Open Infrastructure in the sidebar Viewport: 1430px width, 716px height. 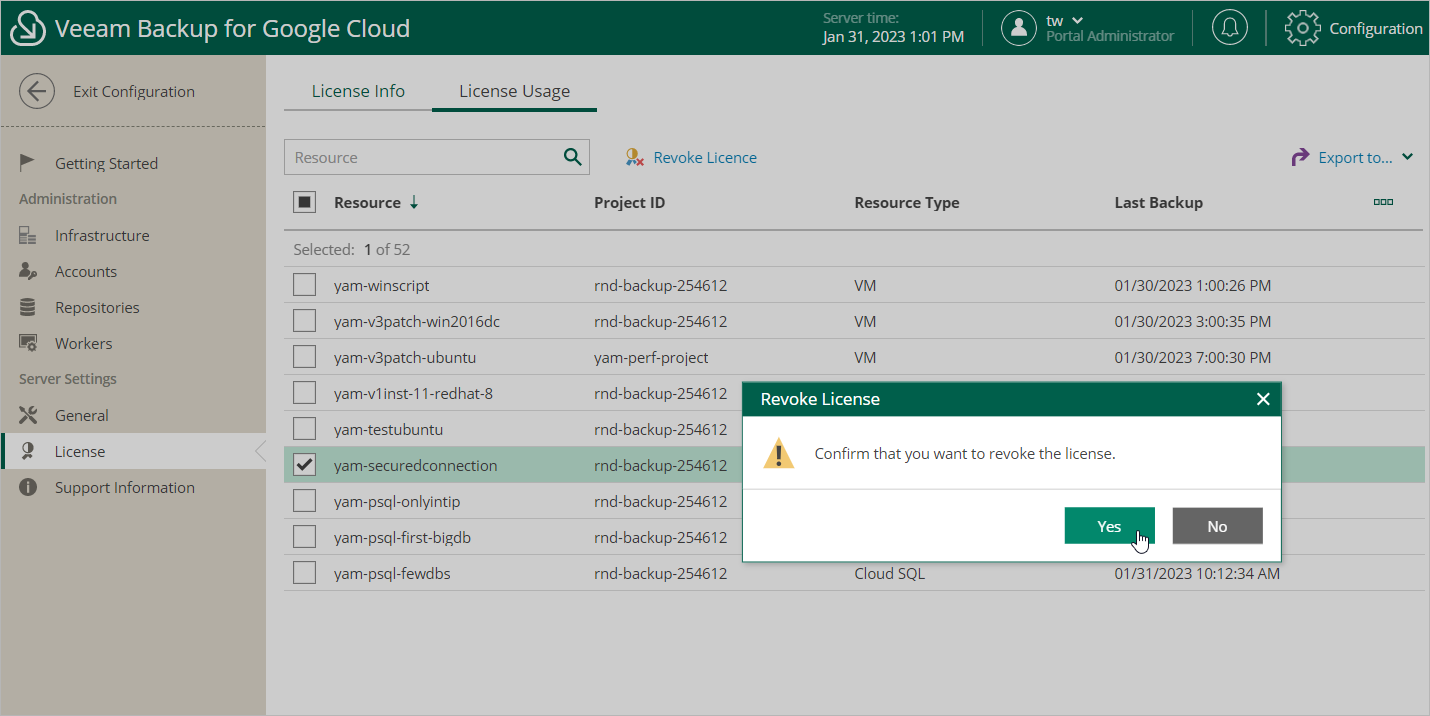coord(101,236)
